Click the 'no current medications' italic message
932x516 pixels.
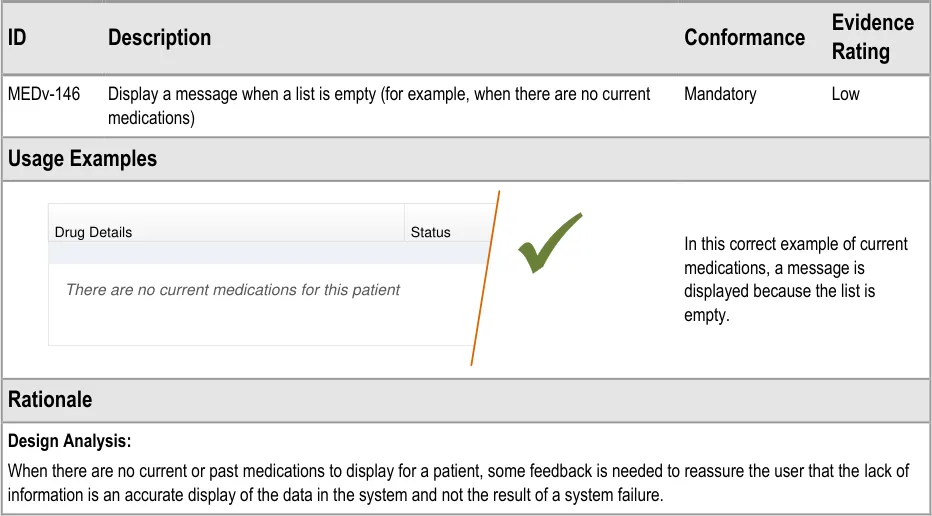pos(232,290)
